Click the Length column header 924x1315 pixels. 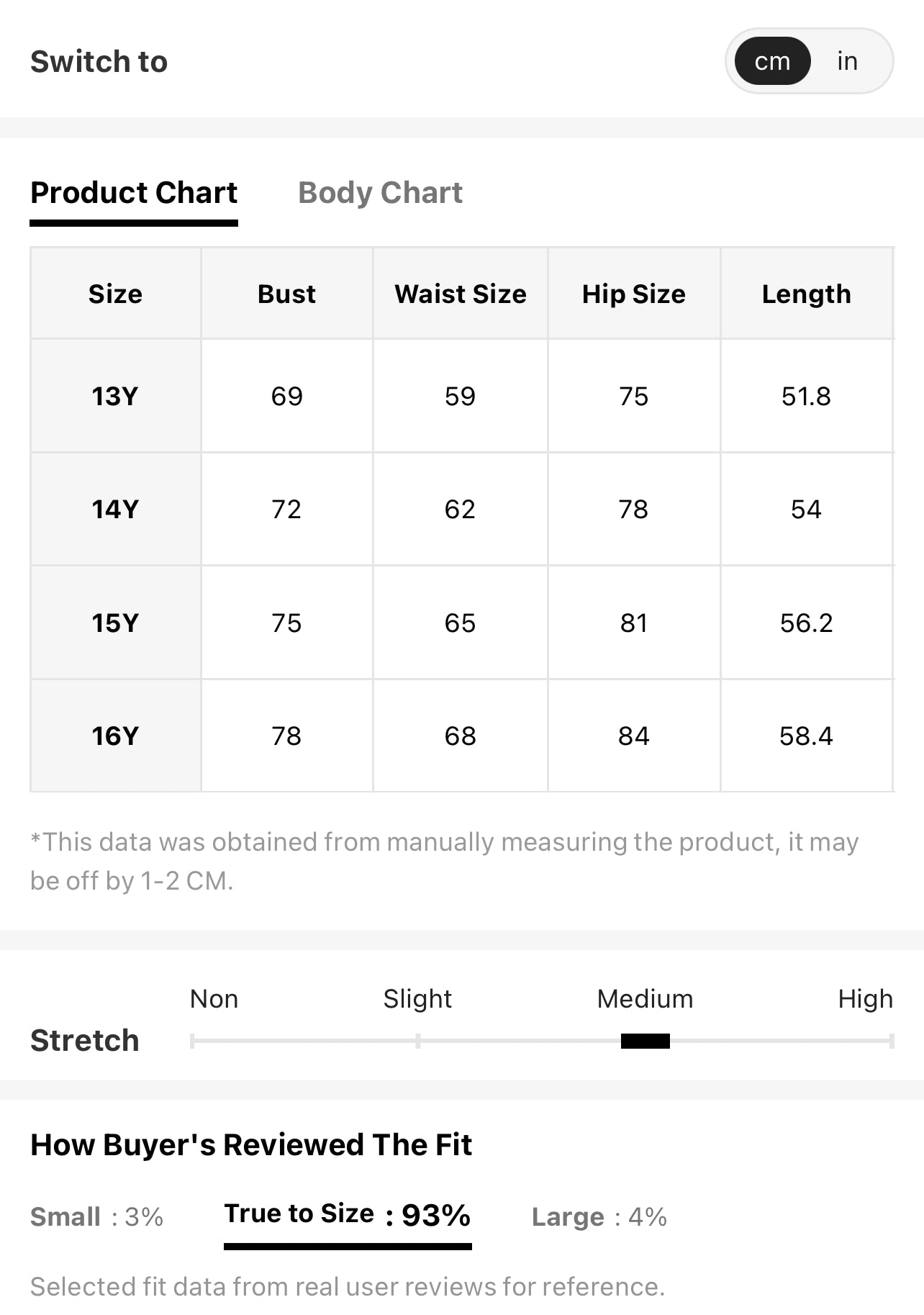click(x=806, y=294)
